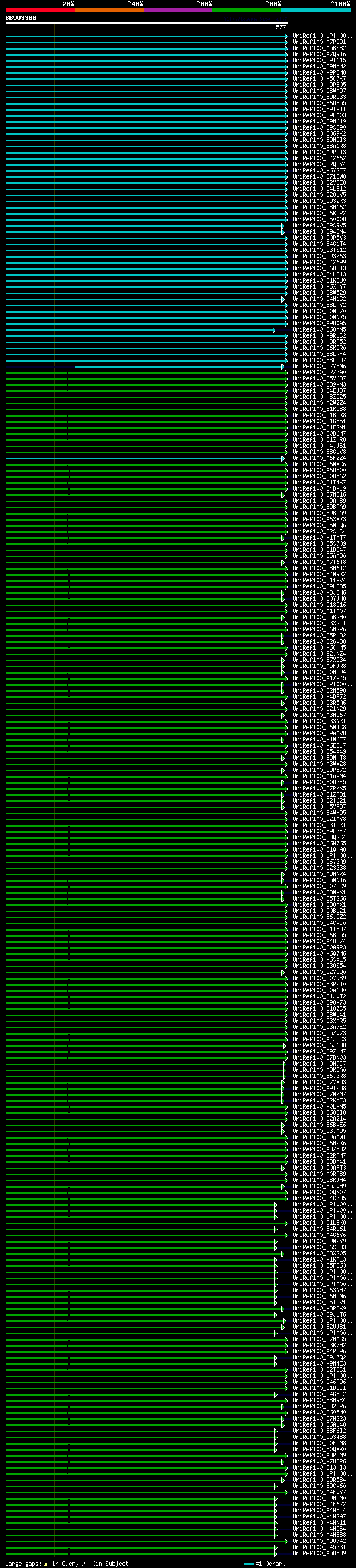Select hit label UniRef100_Q1GY51
The width and height of the screenshot is (356, 1568).
click(x=319, y=421)
